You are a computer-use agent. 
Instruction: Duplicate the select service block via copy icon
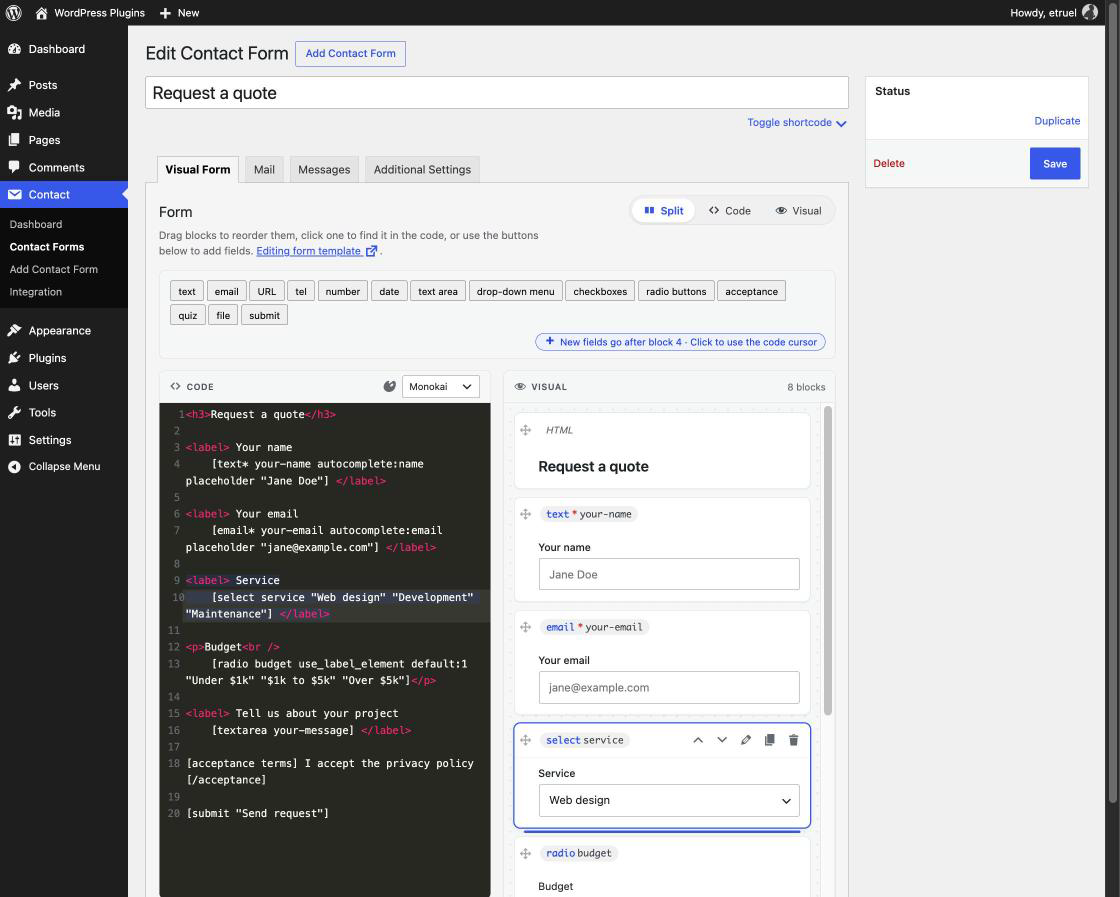click(769, 740)
